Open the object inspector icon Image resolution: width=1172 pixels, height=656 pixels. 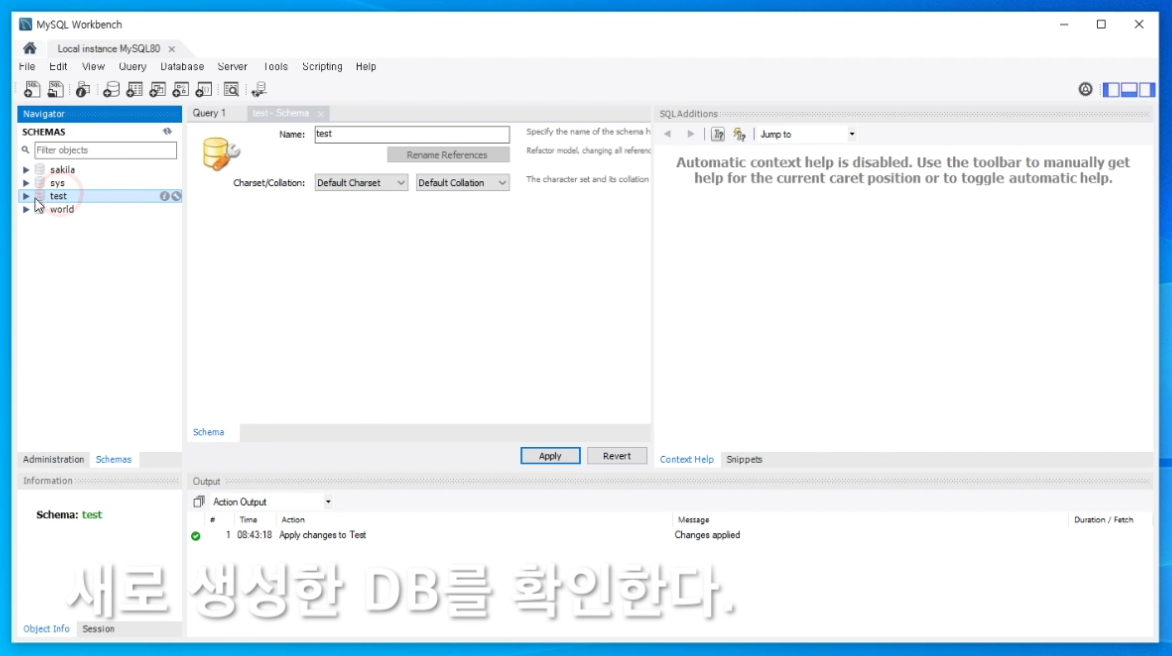82,90
